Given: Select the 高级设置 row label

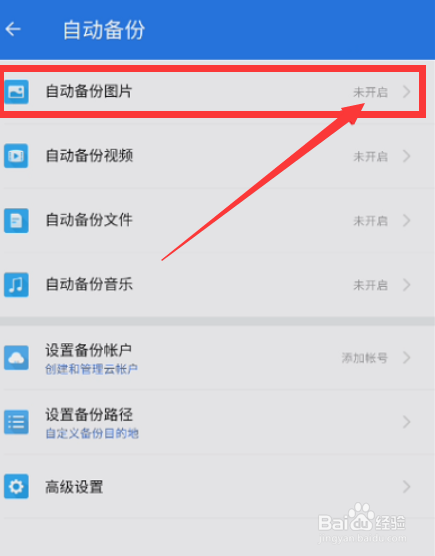Looking at the screenshot, I should coord(74,487).
